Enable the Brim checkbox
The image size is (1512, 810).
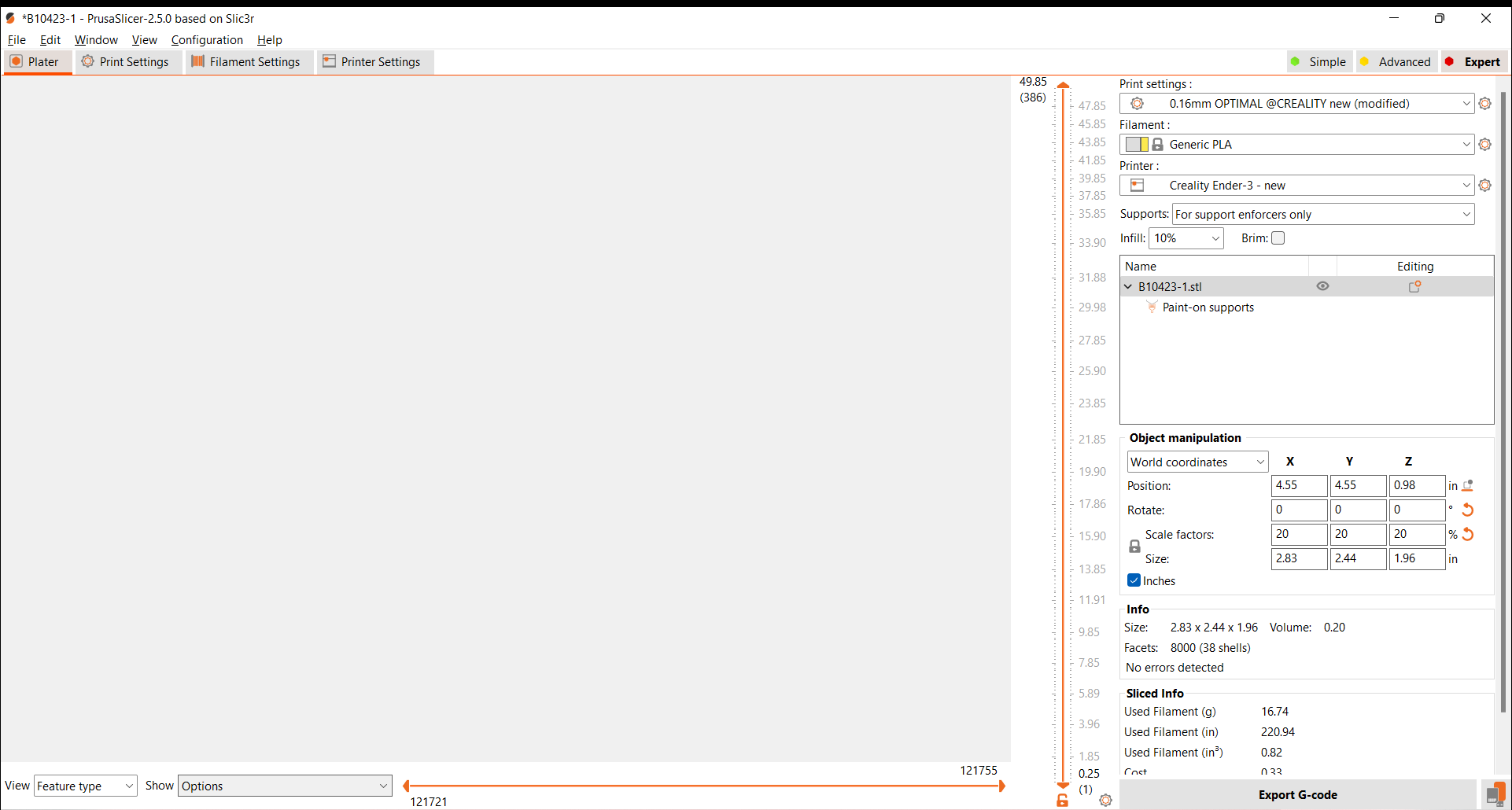1278,237
